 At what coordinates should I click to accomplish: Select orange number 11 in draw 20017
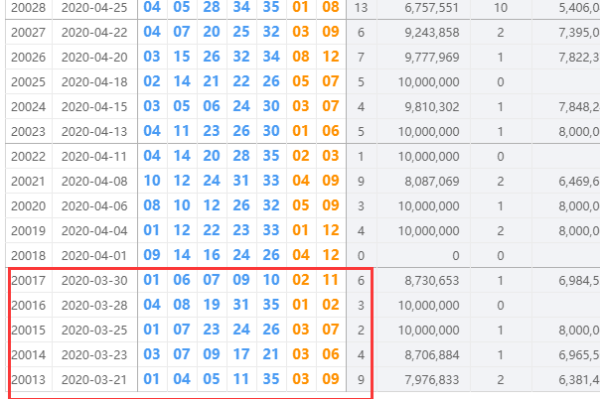(x=331, y=280)
